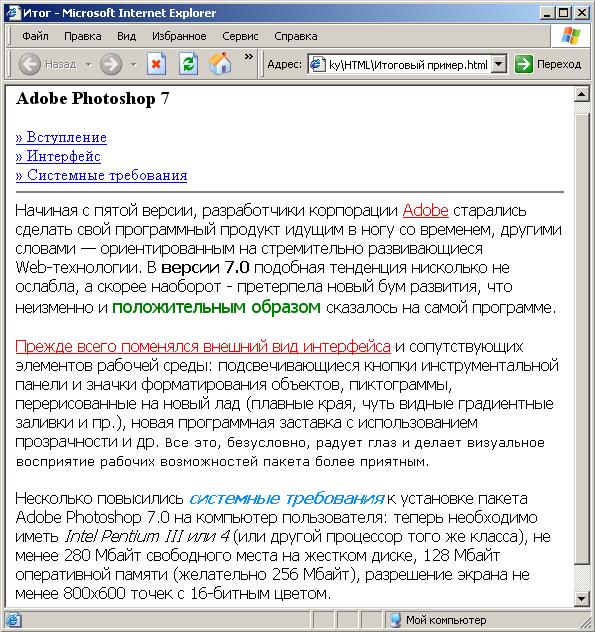Image resolution: width=595 pixels, height=632 pixels.
Task: Click the Адрес: label
Action: pyautogui.click(x=285, y=64)
